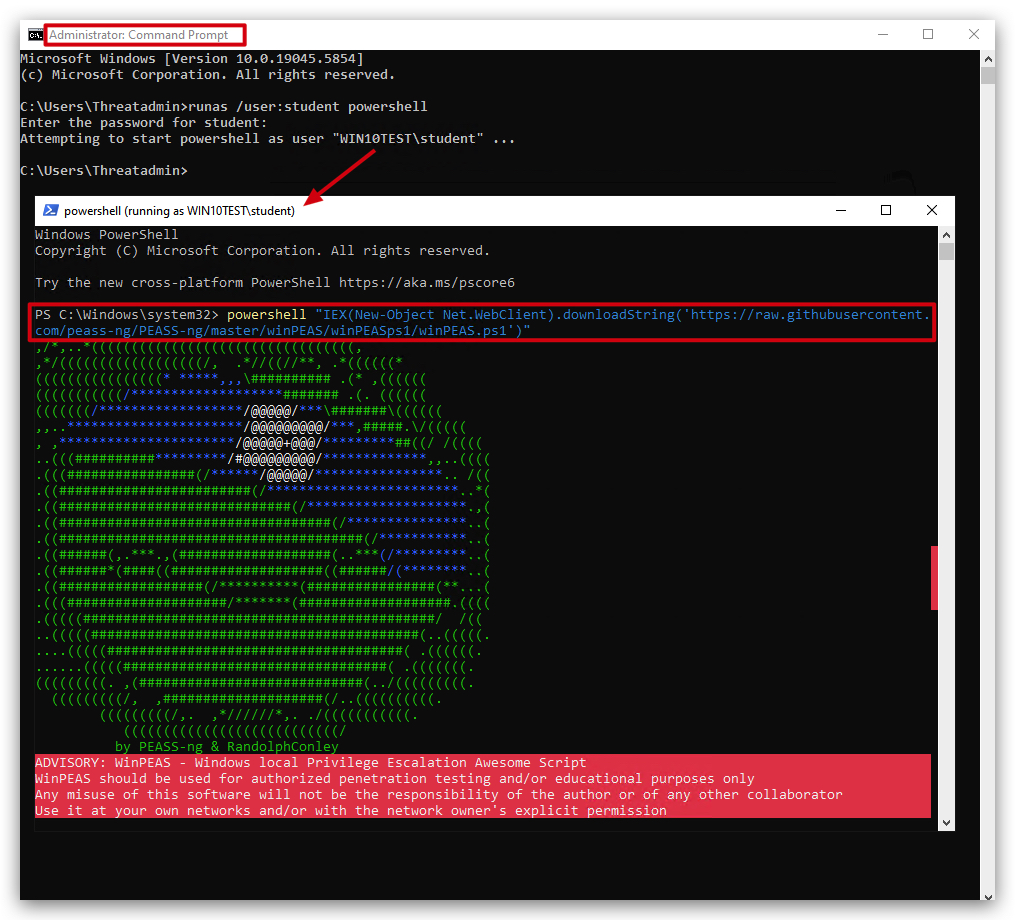Screen dimensions: 1015x920
Task: Maximize the Administrator: Command Prompt window
Action: point(928,34)
